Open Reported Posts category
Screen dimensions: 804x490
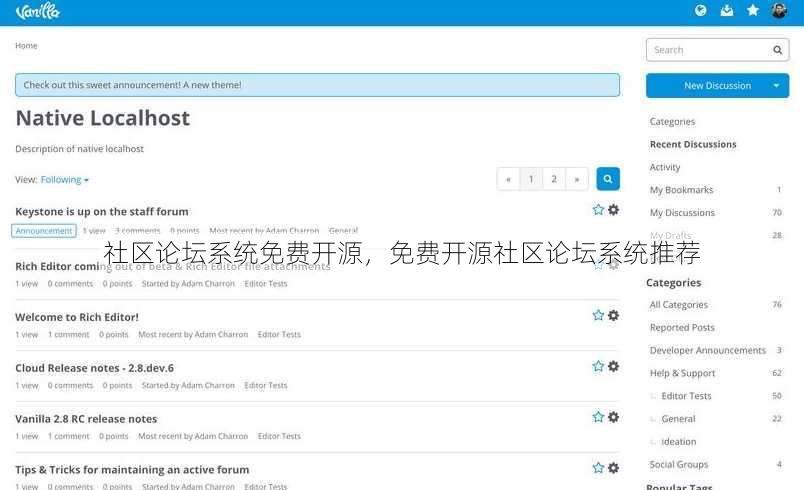pos(682,328)
